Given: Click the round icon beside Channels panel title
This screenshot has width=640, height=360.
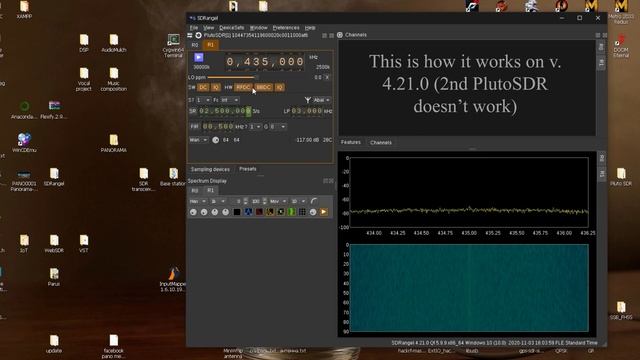Looking at the screenshot, I should point(340,35).
